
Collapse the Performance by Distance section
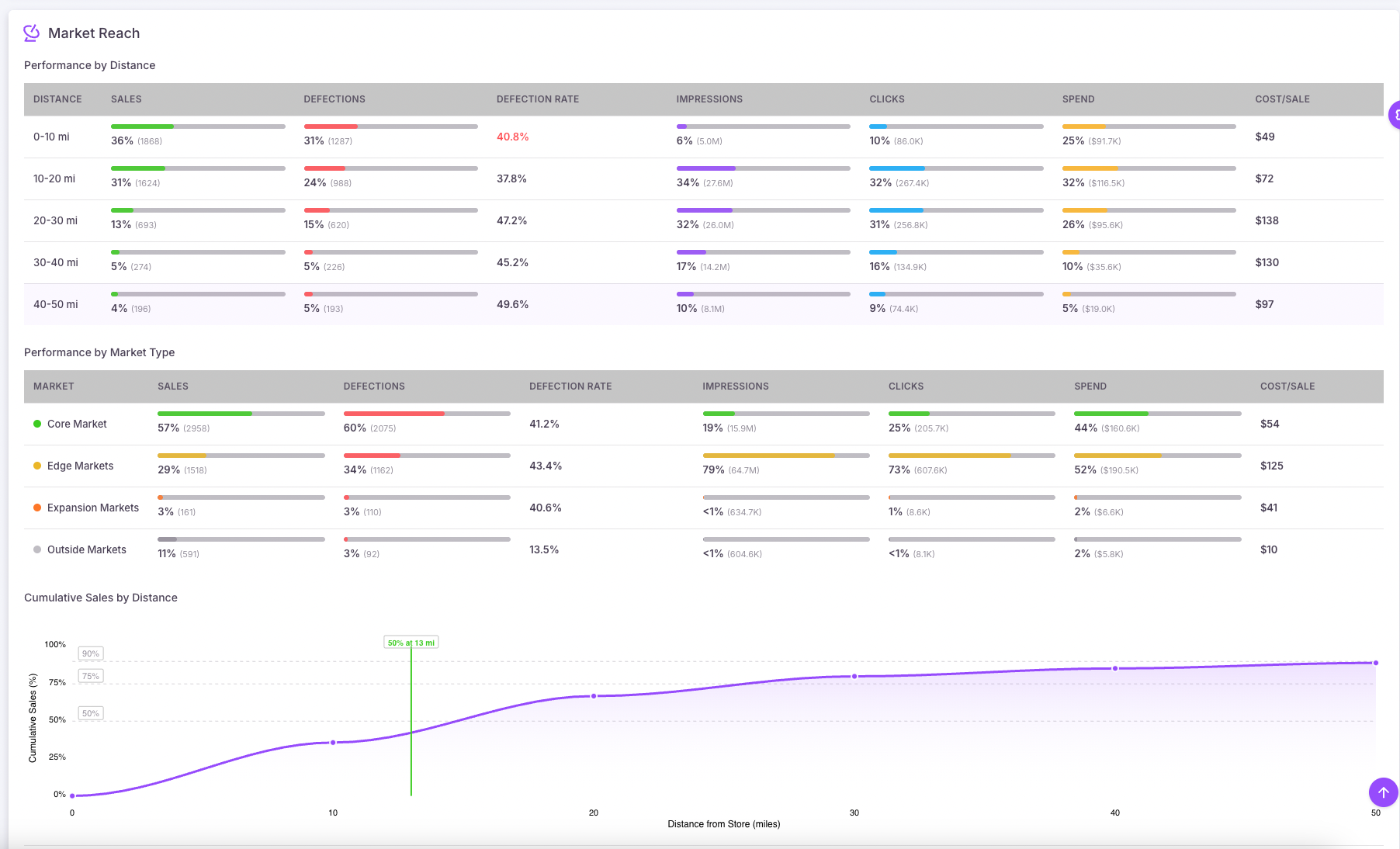[90, 65]
